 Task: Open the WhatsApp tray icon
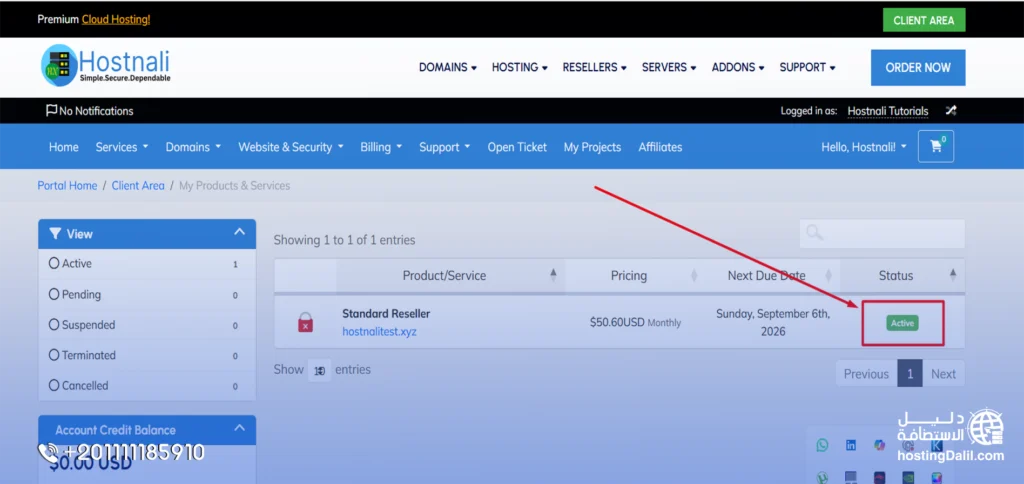(822, 445)
